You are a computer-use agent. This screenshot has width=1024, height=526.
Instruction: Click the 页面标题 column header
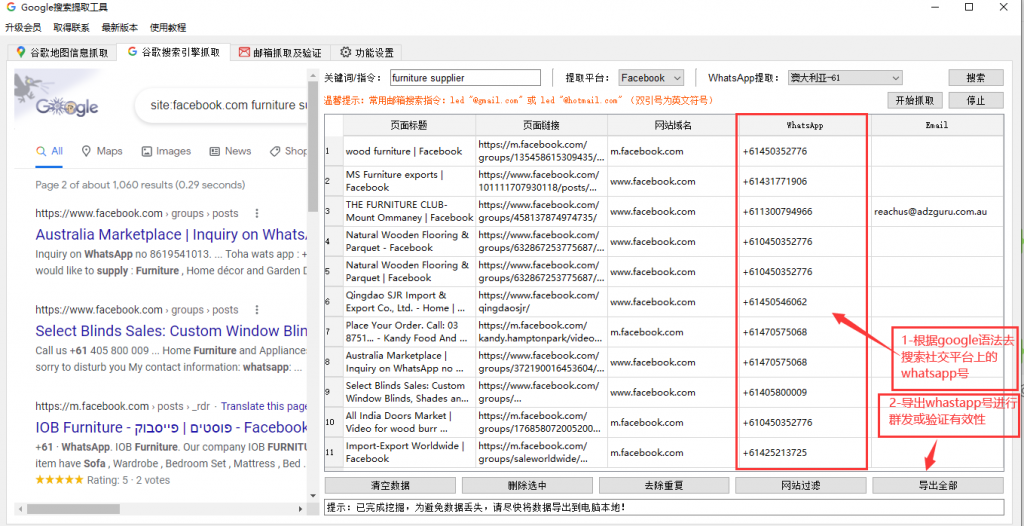pos(409,125)
